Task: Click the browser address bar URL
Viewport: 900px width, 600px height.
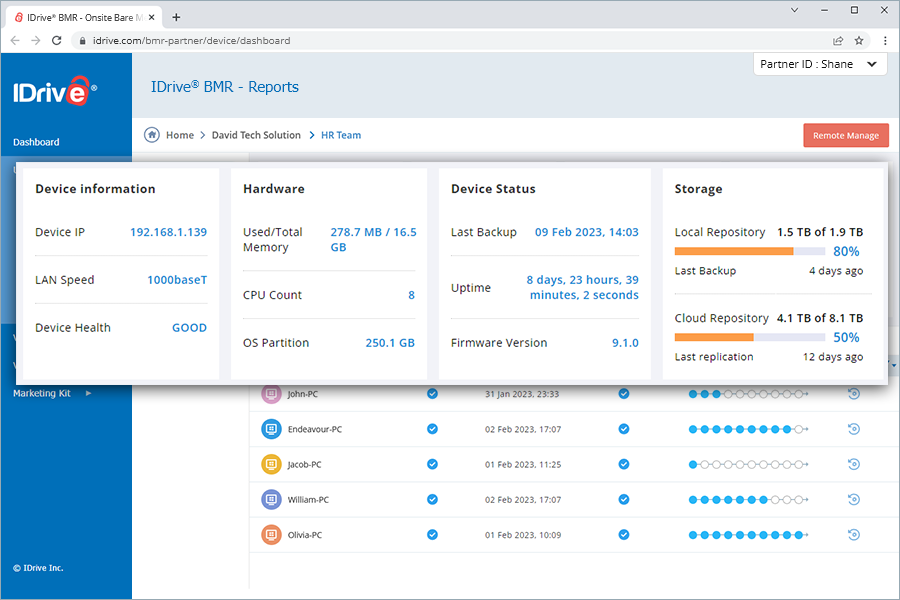Action: point(192,41)
